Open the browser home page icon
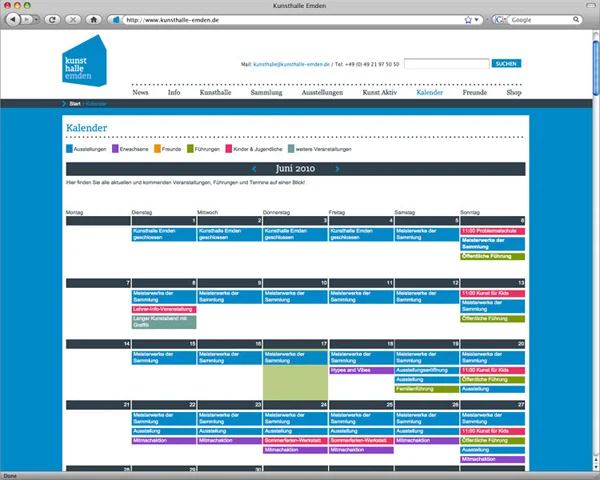The image size is (600, 480). click(93, 19)
